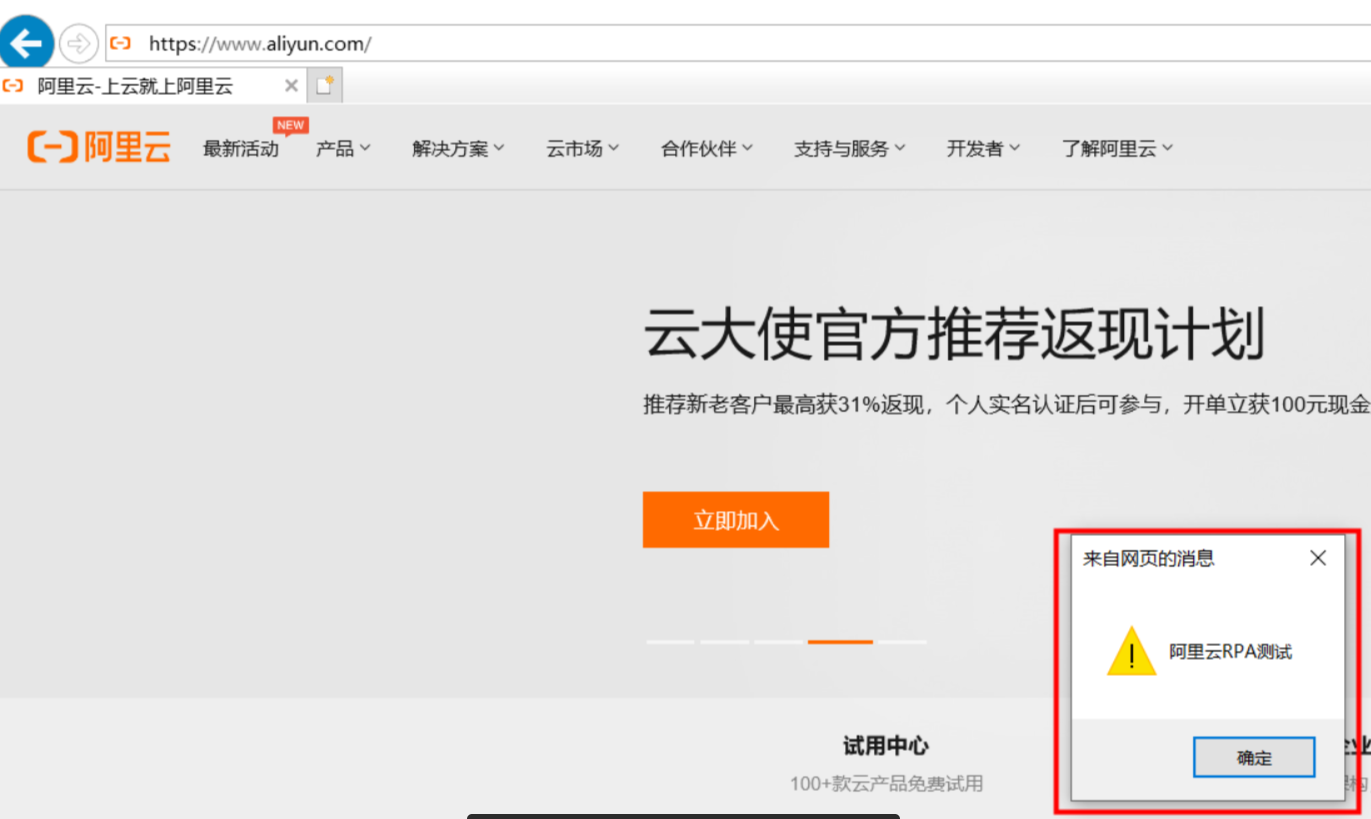
Task: Click the NEW badge above 最新活动
Action: point(290,126)
